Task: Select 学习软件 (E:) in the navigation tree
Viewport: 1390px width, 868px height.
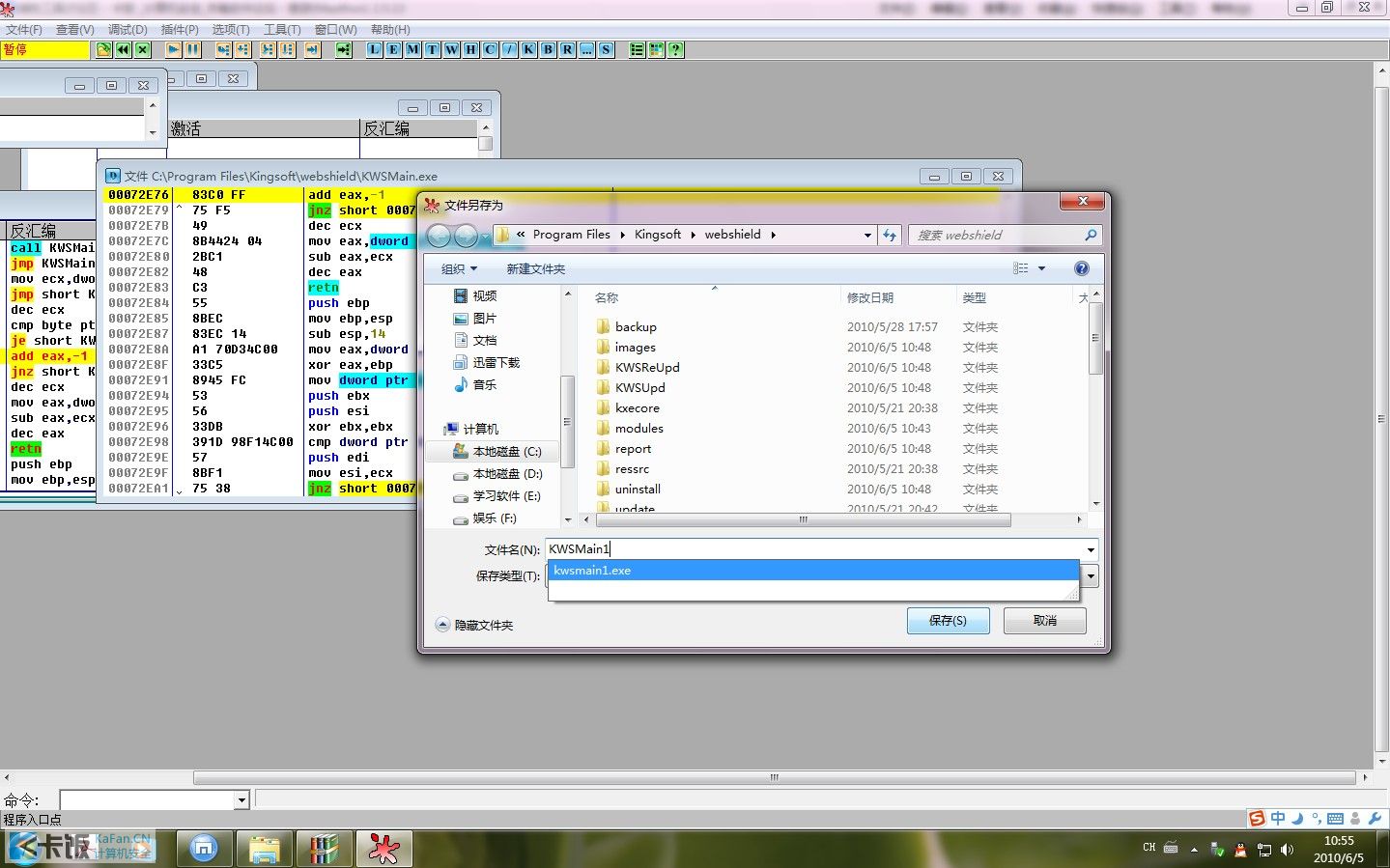Action: click(x=496, y=495)
